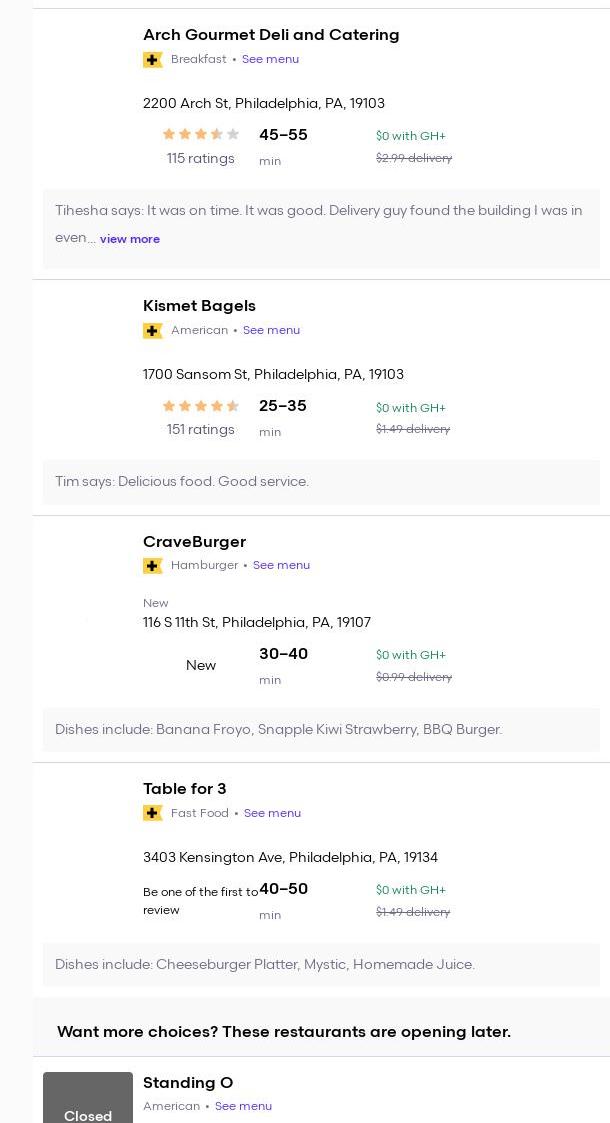Open the Kismet Bagels restaurant page
The image size is (610, 1123).
click(x=199, y=306)
